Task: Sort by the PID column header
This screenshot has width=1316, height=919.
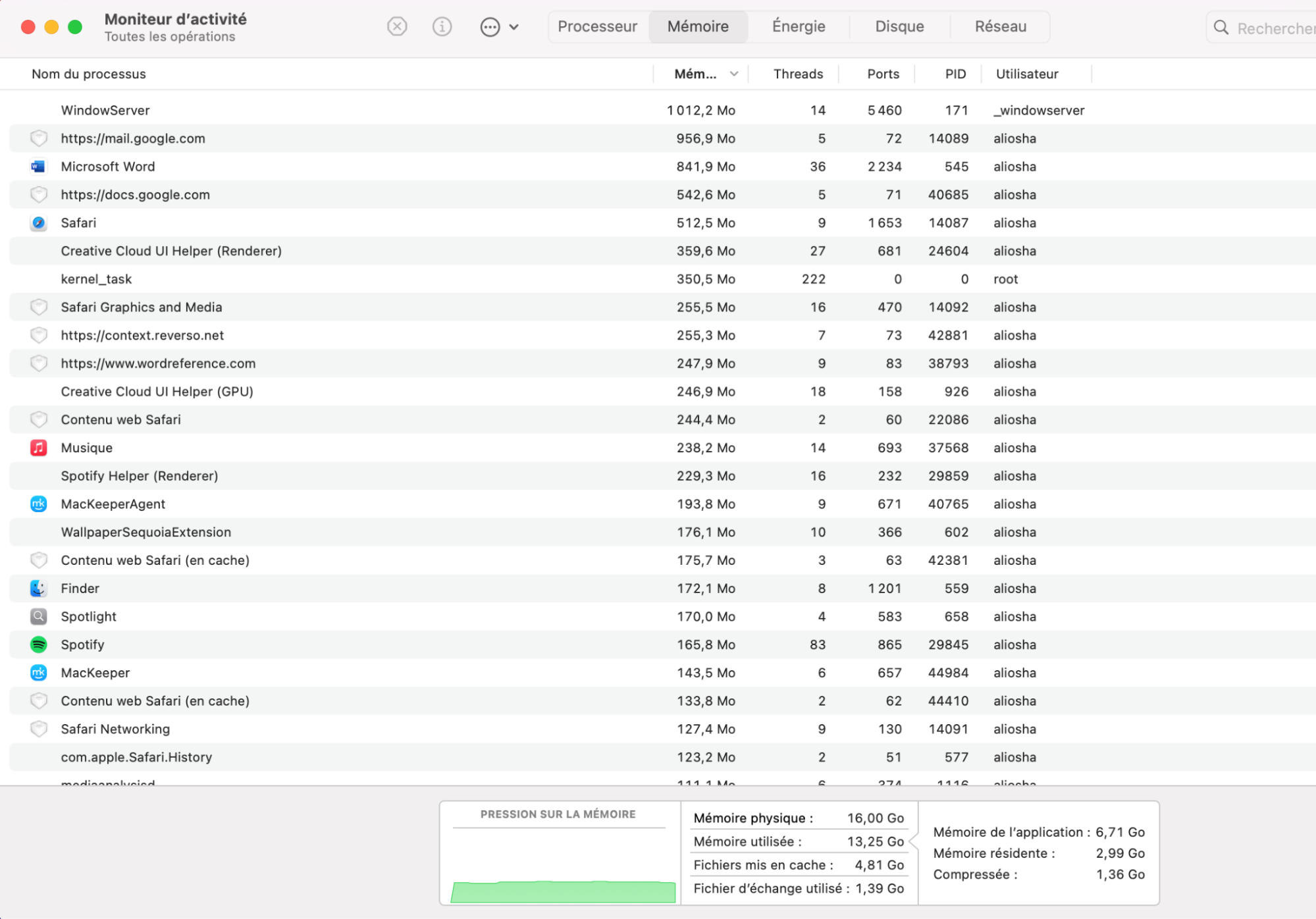Action: pyautogui.click(x=955, y=74)
